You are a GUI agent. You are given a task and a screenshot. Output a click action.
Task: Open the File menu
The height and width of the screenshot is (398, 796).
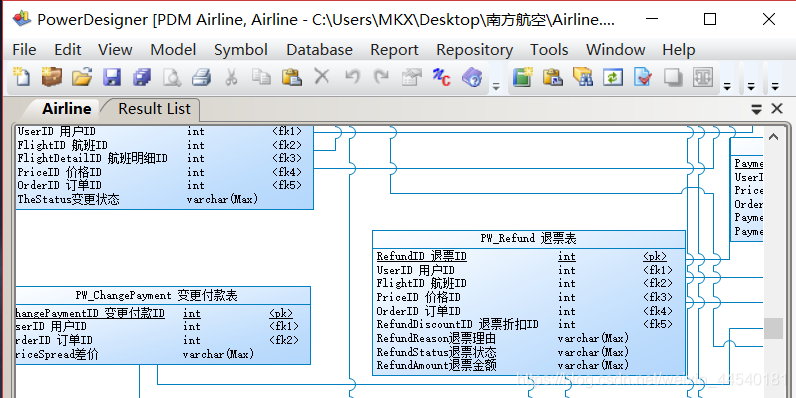(x=24, y=50)
